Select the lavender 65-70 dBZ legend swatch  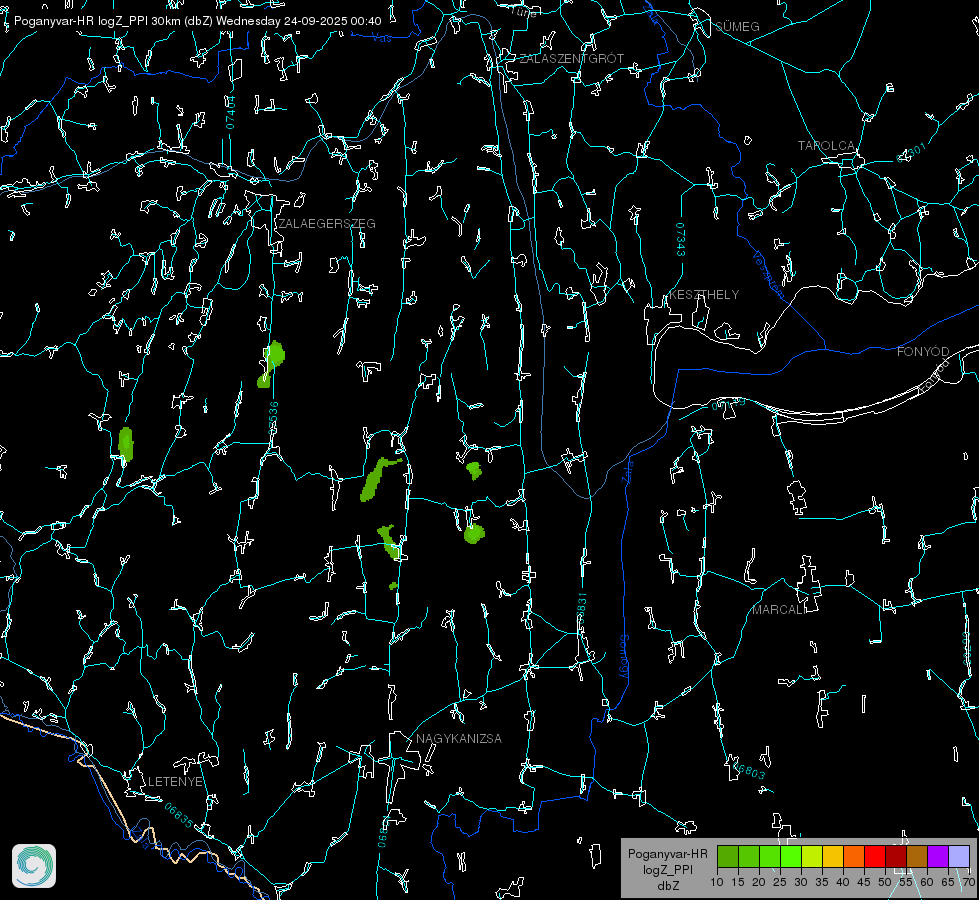pyautogui.click(x=958, y=856)
